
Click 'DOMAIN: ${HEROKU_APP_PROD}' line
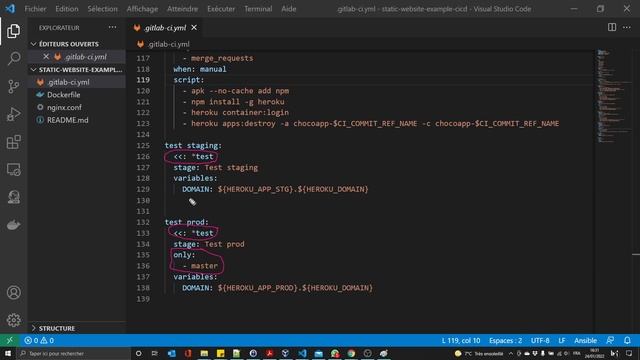coord(277,288)
